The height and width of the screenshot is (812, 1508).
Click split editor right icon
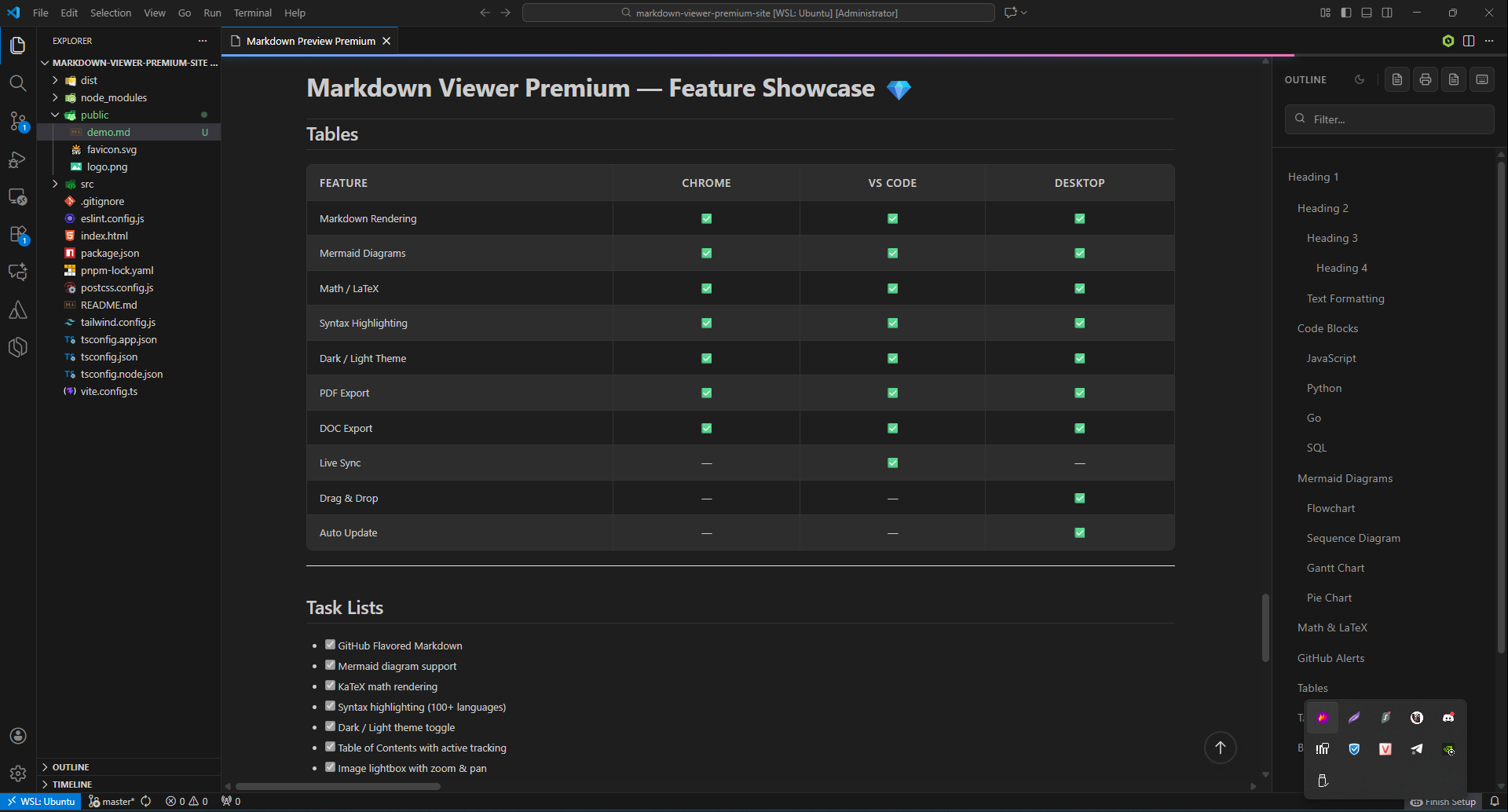click(x=1469, y=41)
